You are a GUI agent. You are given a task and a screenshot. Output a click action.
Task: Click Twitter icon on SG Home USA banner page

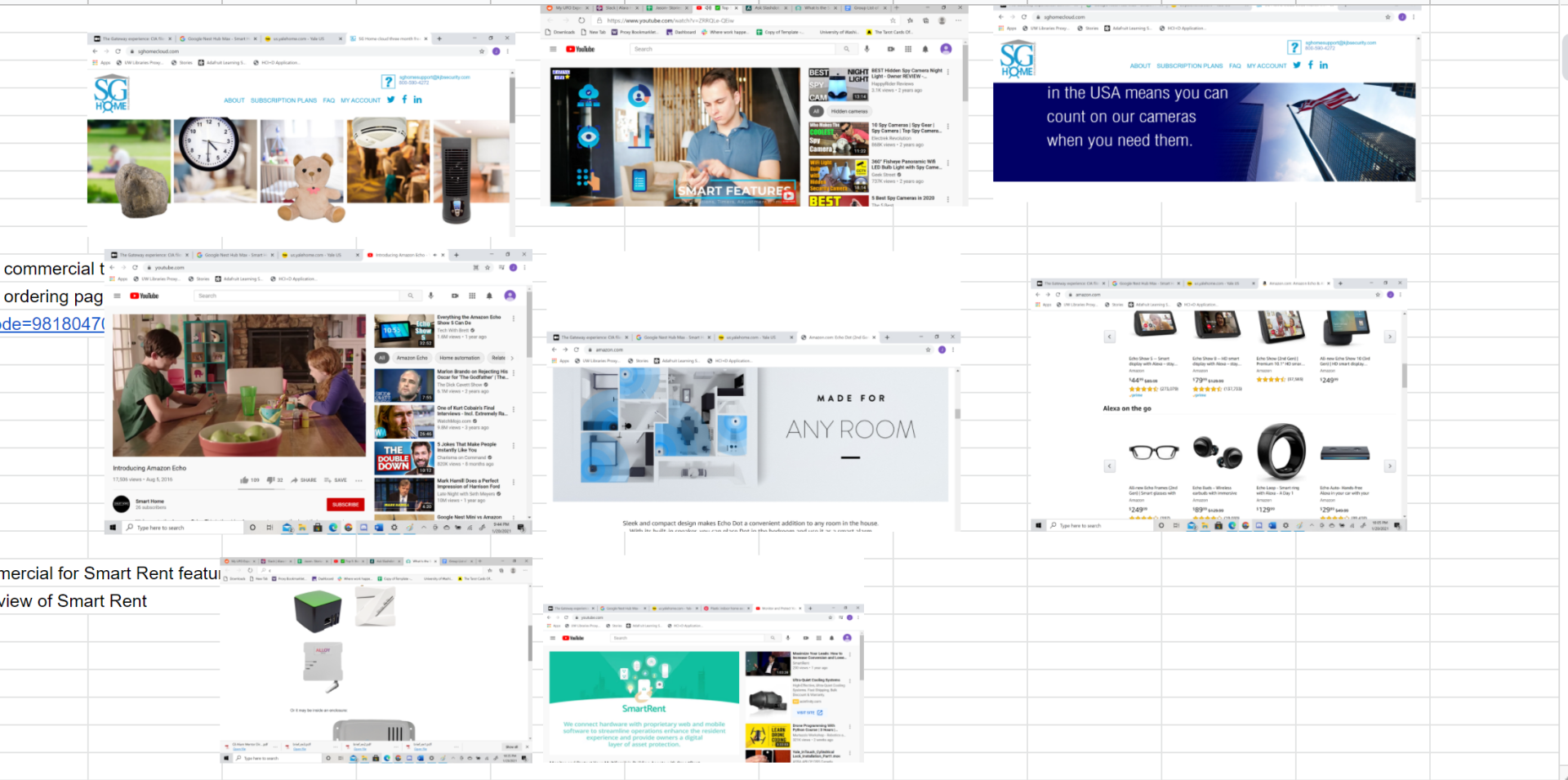pos(1297,65)
